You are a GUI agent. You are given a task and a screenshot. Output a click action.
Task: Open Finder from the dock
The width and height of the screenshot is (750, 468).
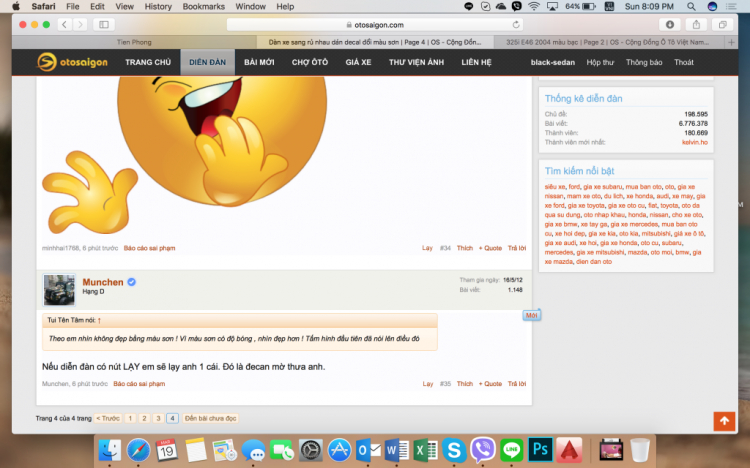pyautogui.click(x=110, y=450)
